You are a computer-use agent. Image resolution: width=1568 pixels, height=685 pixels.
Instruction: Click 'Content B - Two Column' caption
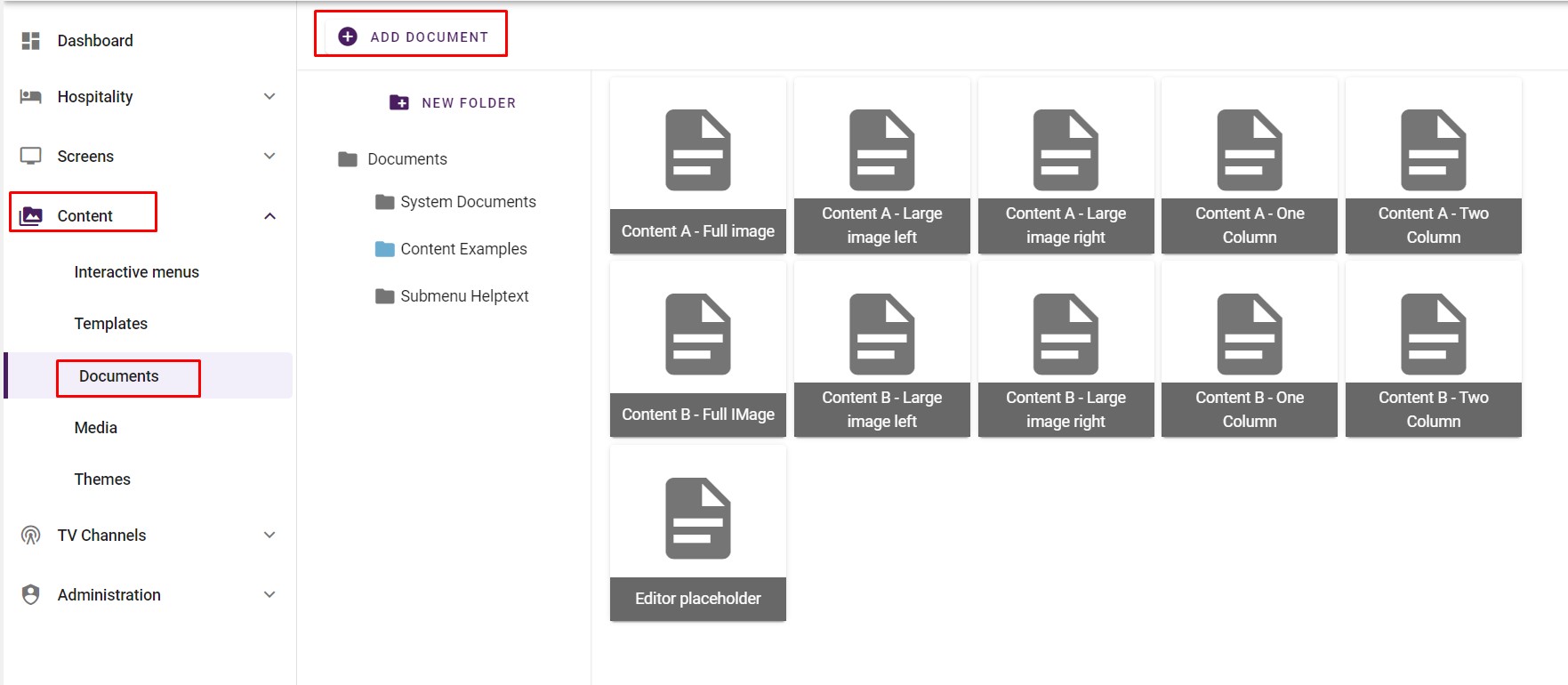click(x=1434, y=409)
